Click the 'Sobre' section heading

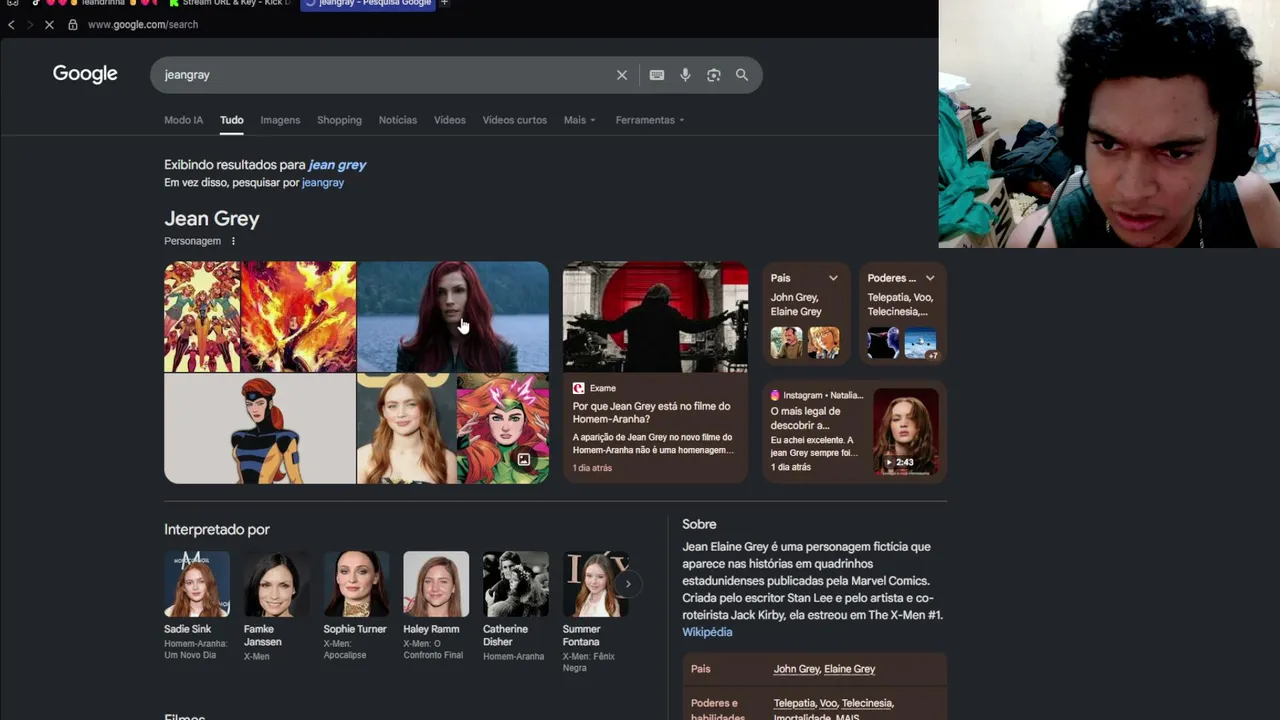(x=699, y=524)
